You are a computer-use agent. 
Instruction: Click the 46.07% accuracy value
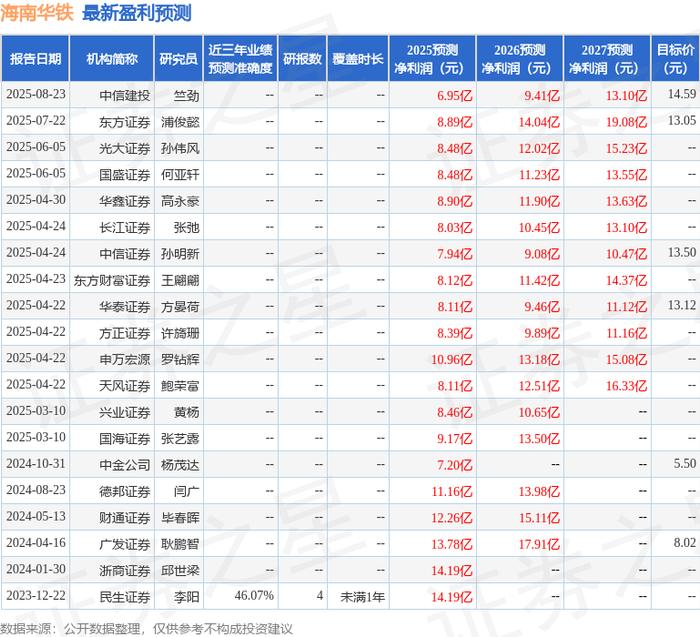tap(254, 595)
